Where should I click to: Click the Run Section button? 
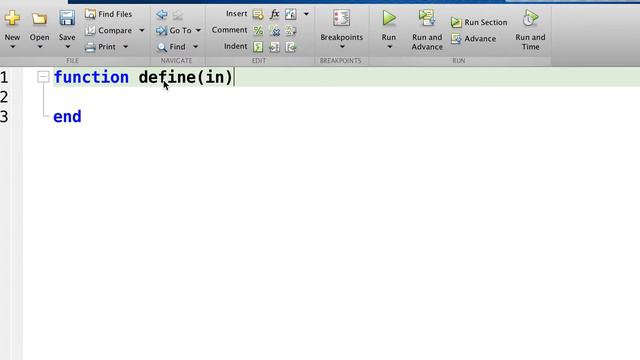[479, 22]
